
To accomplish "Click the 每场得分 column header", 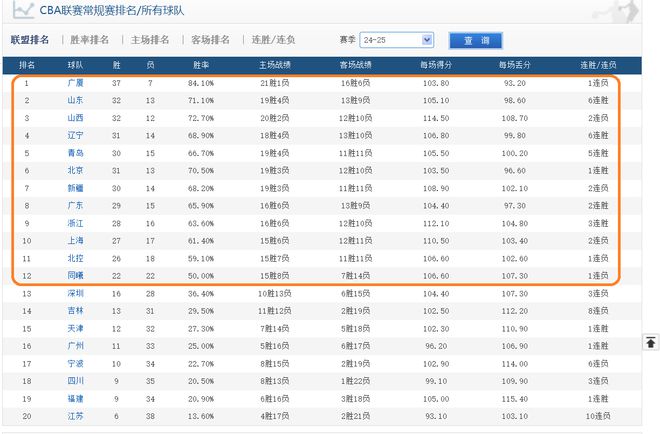I will pyautogui.click(x=436, y=65).
